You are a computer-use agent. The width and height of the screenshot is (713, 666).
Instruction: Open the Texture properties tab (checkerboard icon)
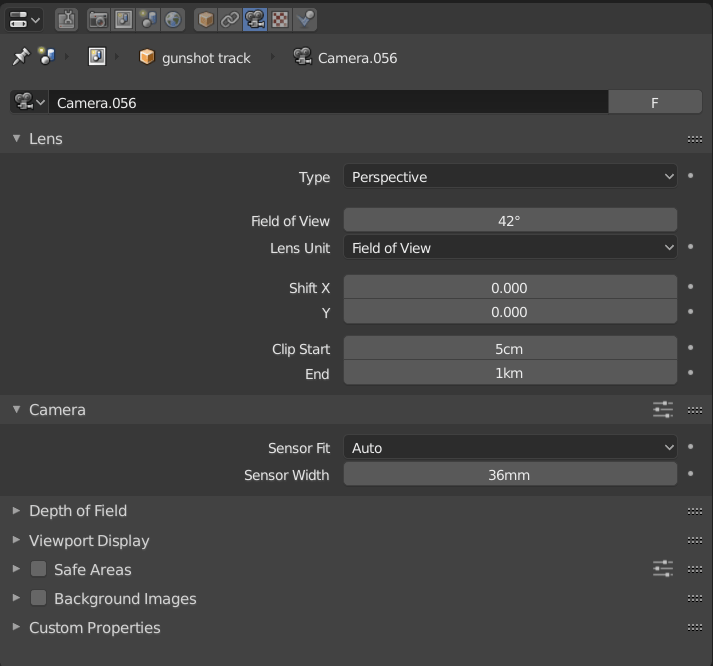click(280, 20)
